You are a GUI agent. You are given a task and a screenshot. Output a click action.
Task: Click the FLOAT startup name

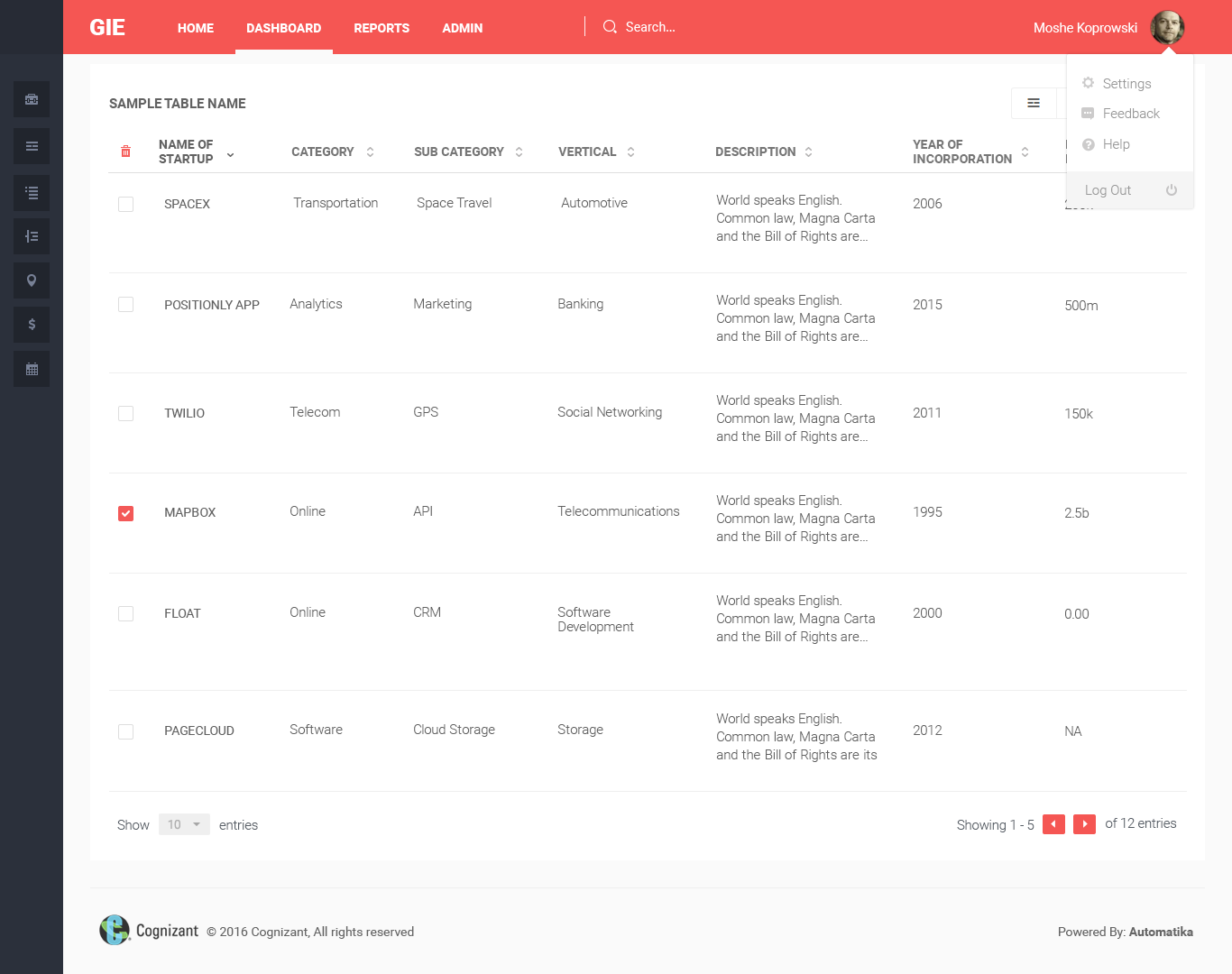[182, 613]
